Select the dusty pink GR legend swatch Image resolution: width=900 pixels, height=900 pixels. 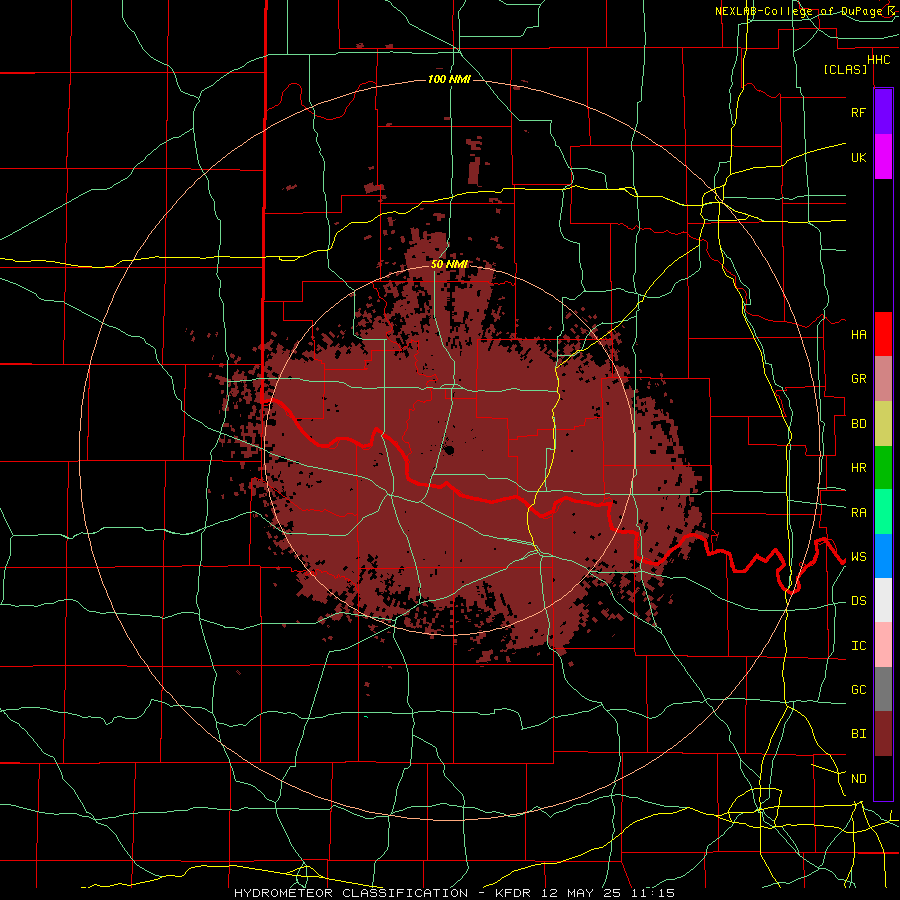pos(883,379)
